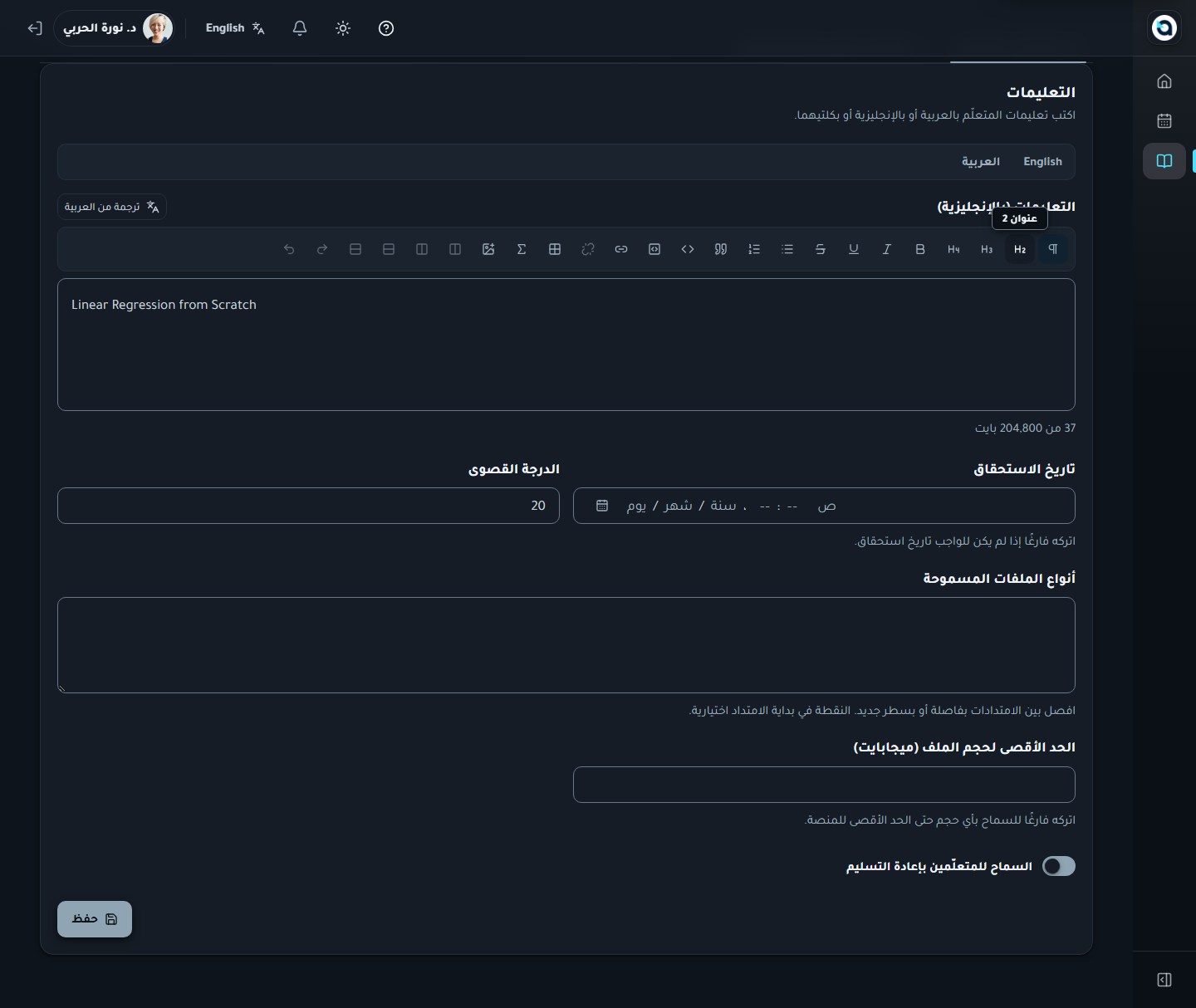Go to home in sidebar
1196x1008 pixels.
click(1164, 81)
